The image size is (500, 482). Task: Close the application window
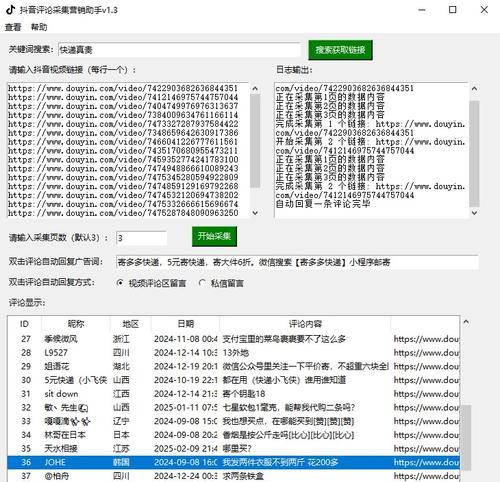[484, 10]
